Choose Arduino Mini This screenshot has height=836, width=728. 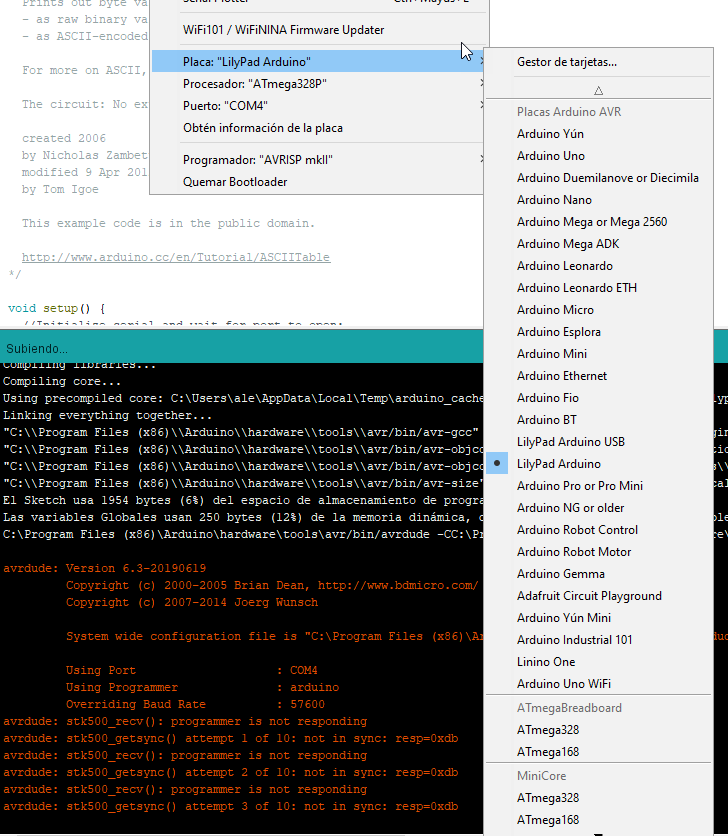coord(598,353)
